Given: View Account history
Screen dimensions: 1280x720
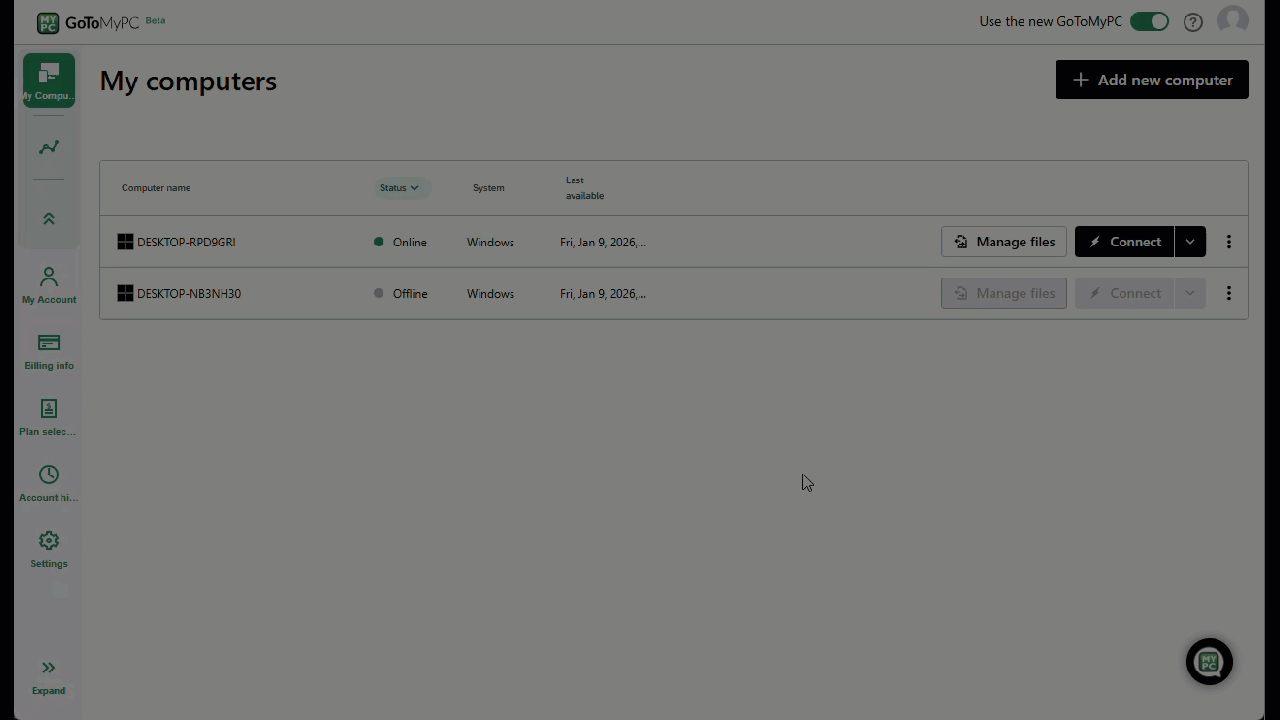Looking at the screenshot, I should click(x=49, y=484).
